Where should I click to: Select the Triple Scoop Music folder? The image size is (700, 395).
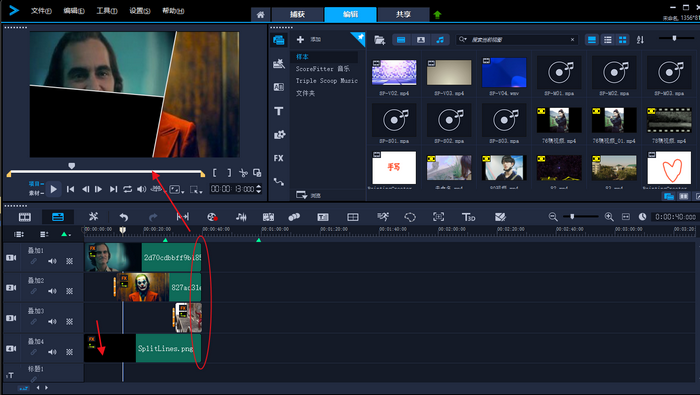pos(327,81)
